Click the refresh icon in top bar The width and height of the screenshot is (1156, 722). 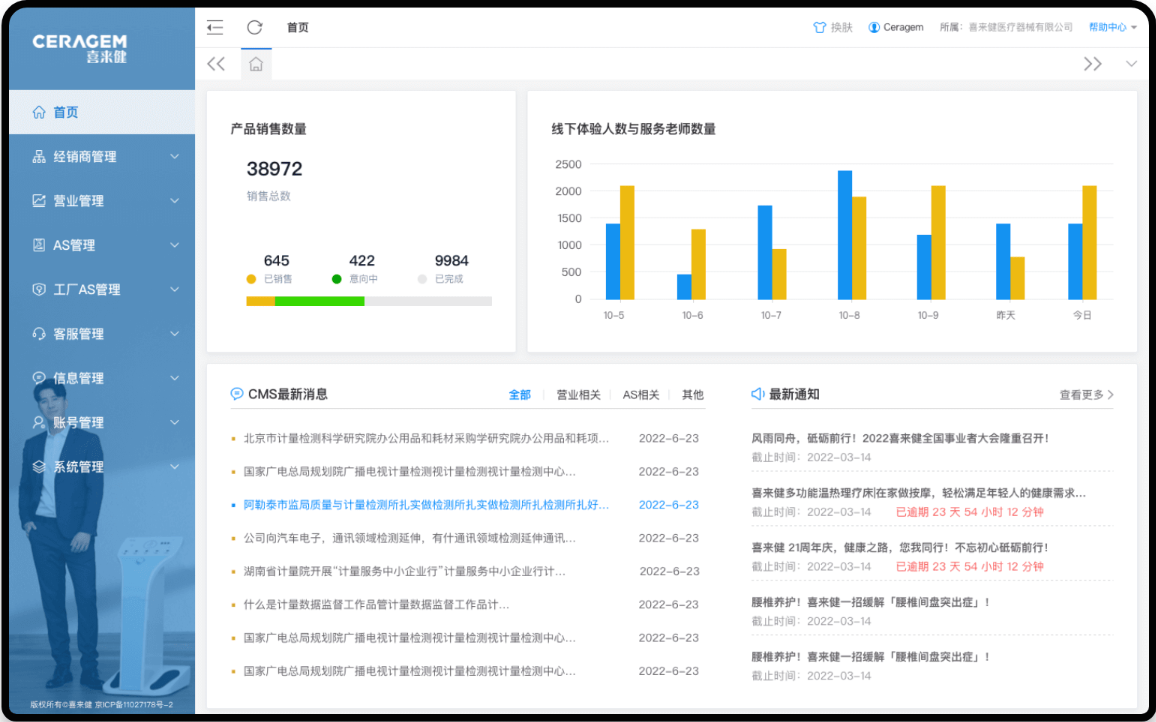click(x=255, y=28)
